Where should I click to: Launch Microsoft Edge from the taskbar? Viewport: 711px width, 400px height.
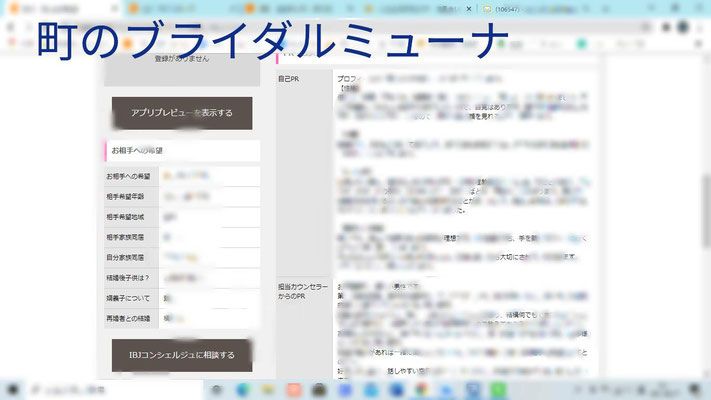pos(243,390)
